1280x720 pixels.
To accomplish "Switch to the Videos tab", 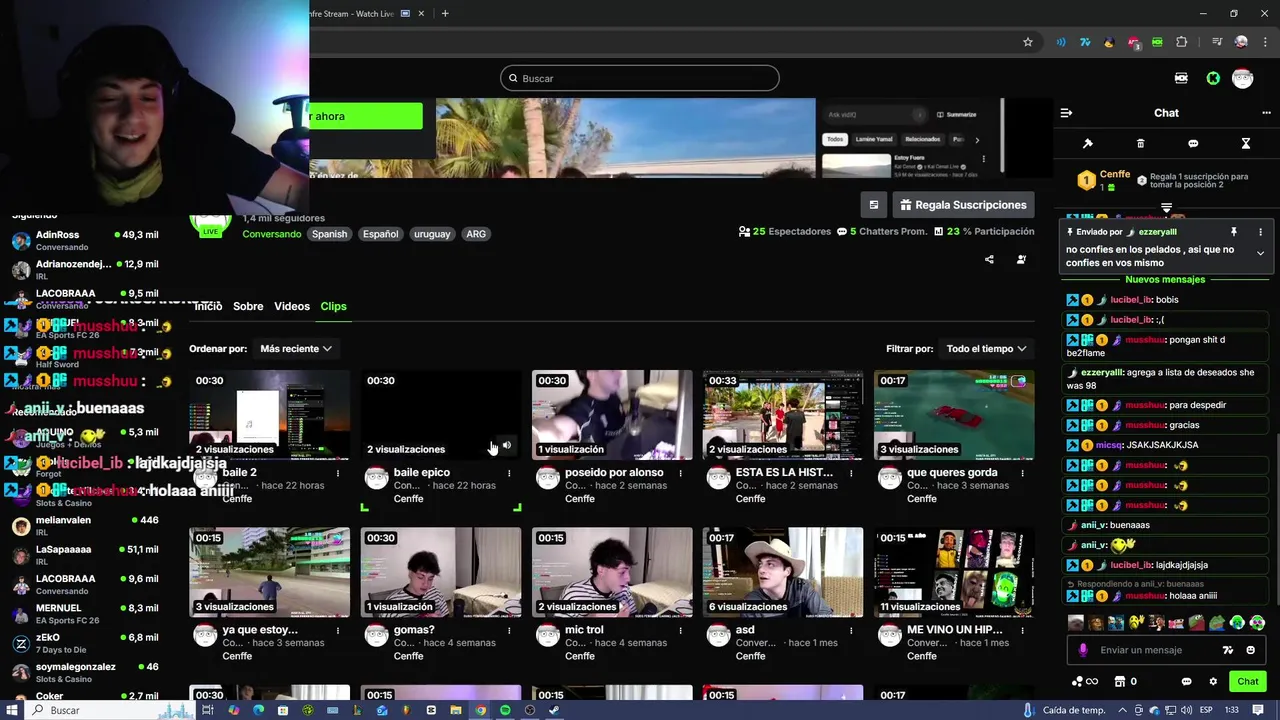I will coord(292,306).
